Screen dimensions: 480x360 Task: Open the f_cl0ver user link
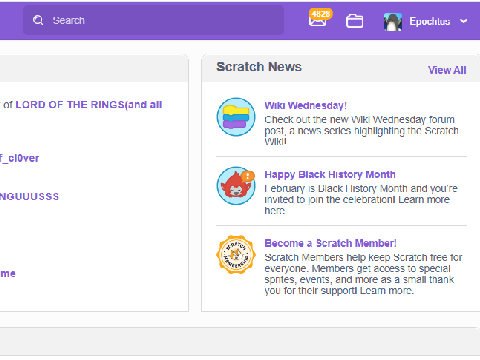pyautogui.click(x=19, y=158)
